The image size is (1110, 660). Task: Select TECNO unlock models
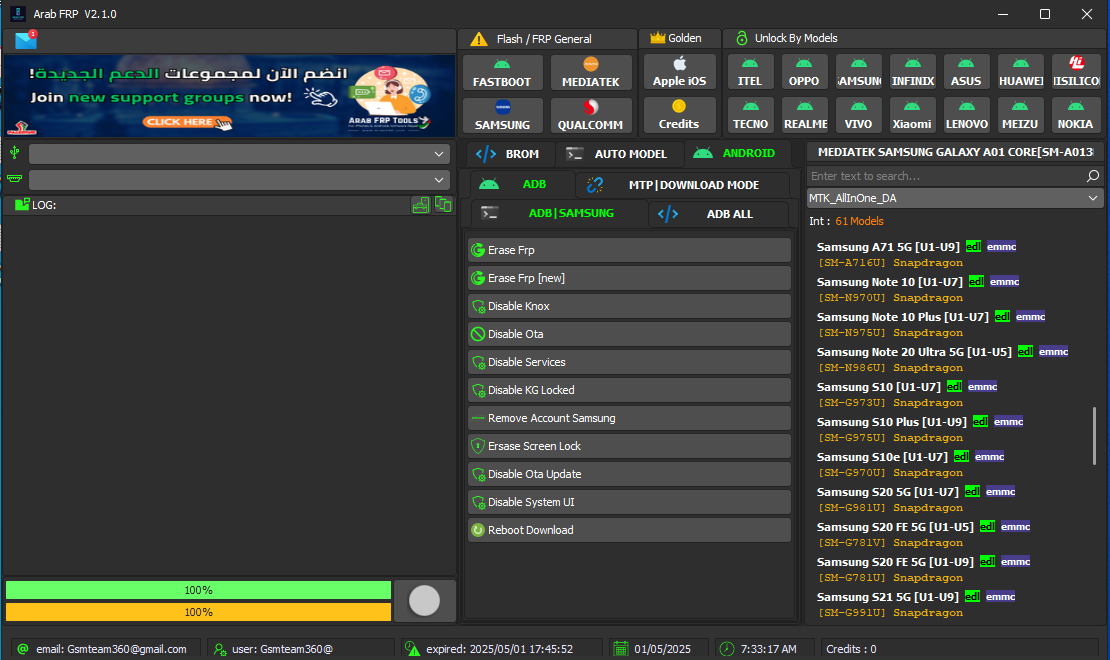point(750,115)
